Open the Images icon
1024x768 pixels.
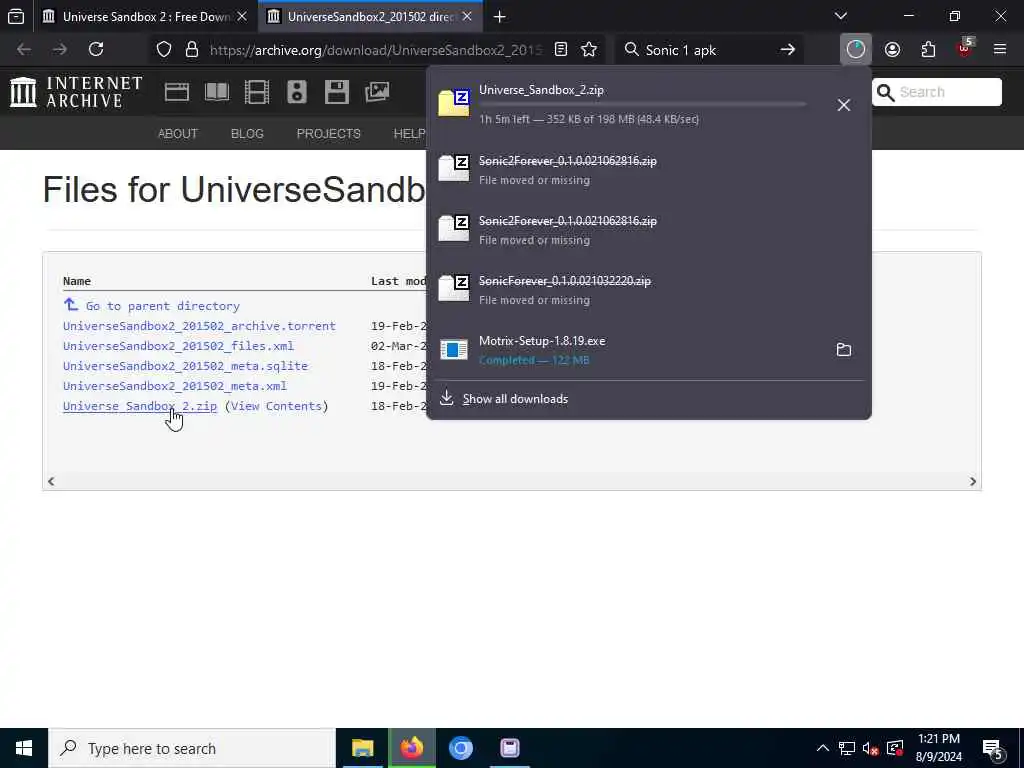(x=377, y=92)
